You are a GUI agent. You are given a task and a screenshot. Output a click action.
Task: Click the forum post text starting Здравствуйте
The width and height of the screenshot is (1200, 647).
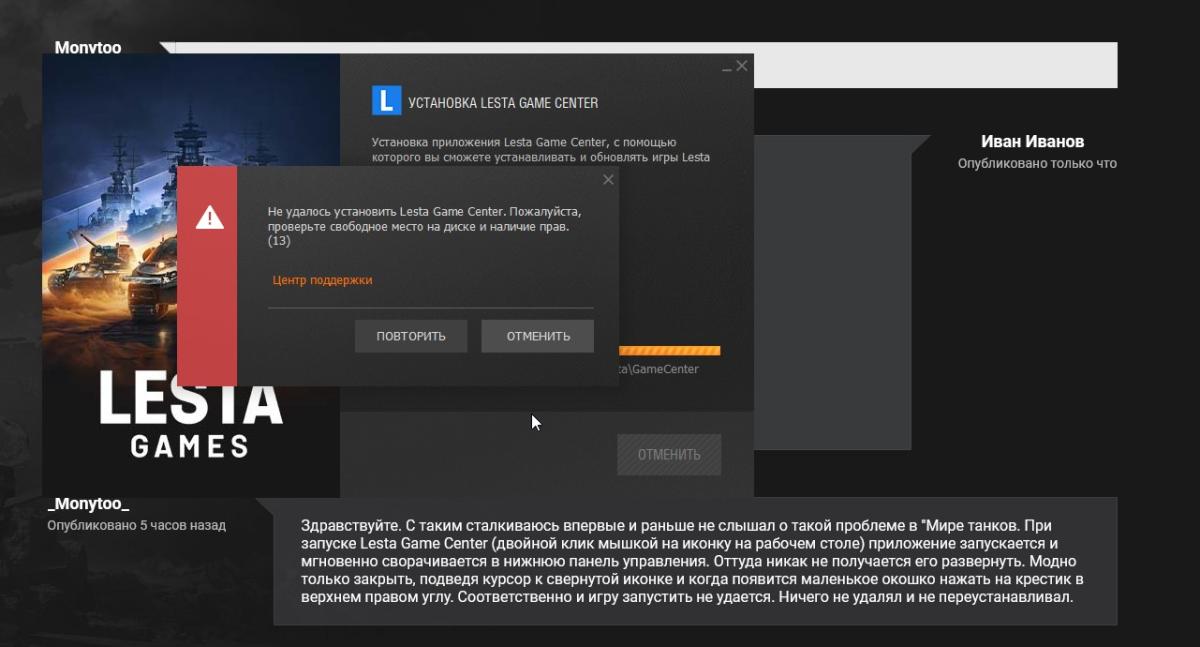click(x=693, y=561)
